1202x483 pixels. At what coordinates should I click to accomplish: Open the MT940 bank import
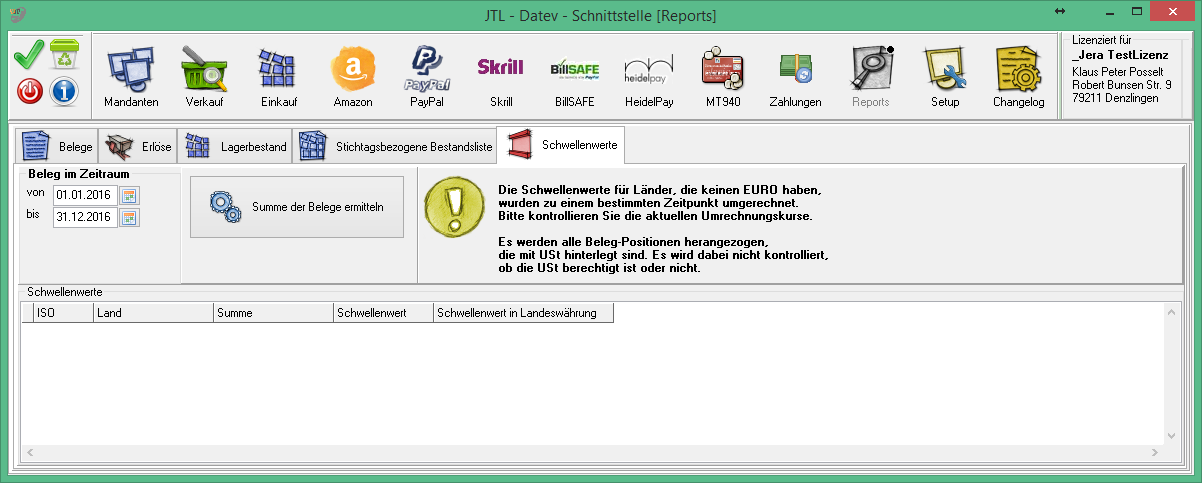pos(723,76)
